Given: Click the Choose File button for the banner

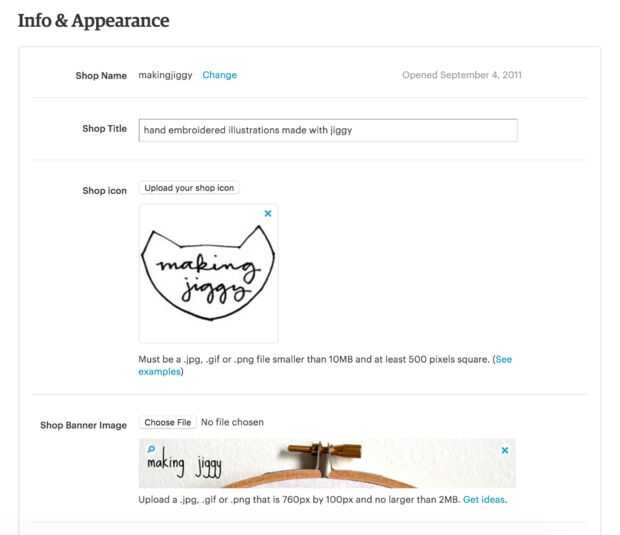Looking at the screenshot, I should click(167, 423).
